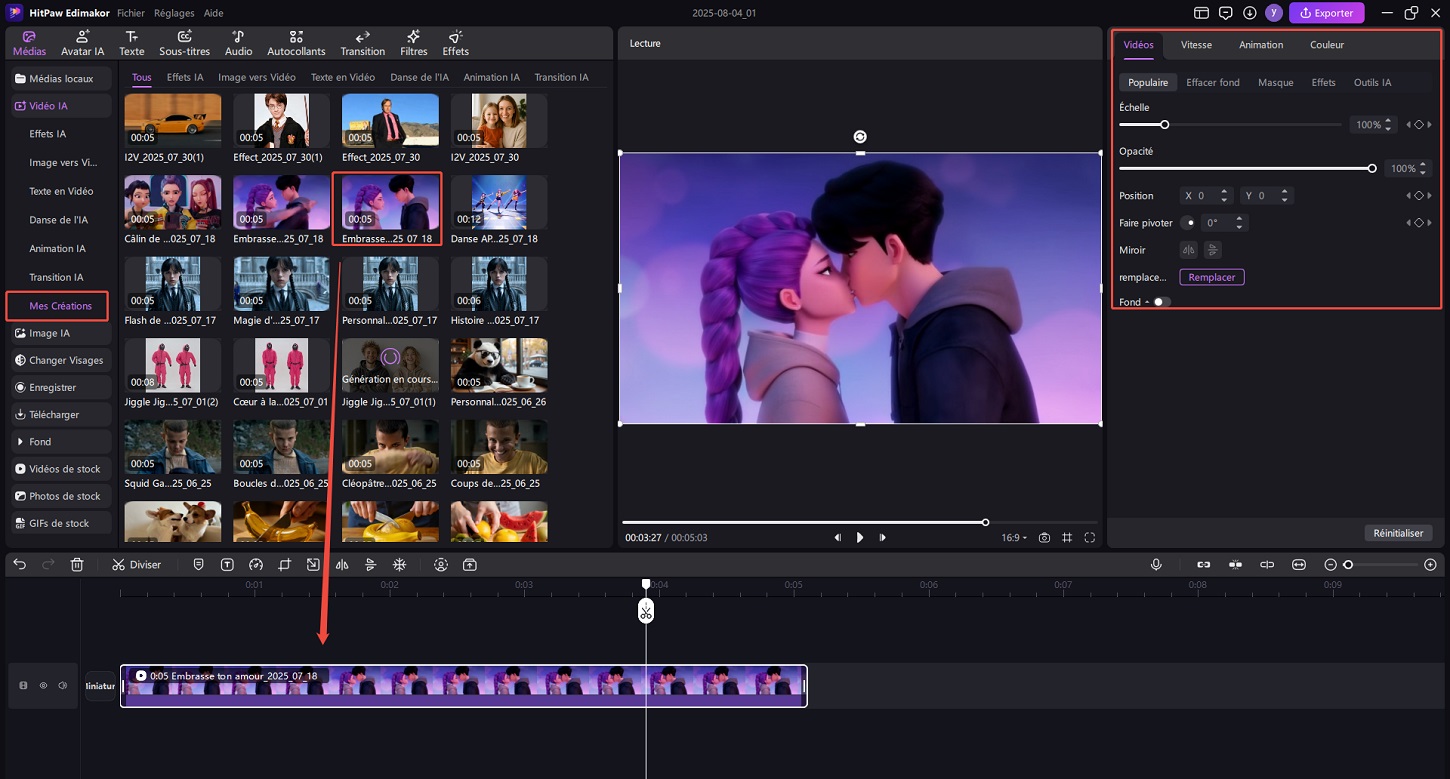This screenshot has width=1450, height=779.
Task: Click the link clips icon beside microphone
Action: coord(1204,565)
